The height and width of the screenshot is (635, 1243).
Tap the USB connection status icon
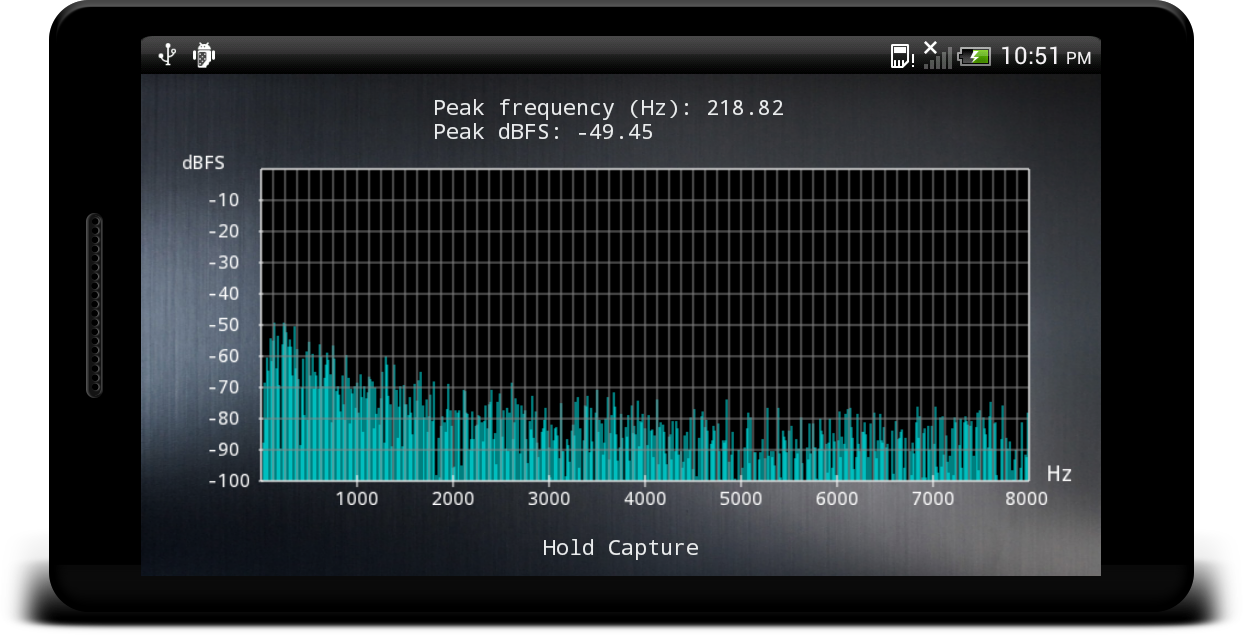pyautogui.click(x=168, y=55)
